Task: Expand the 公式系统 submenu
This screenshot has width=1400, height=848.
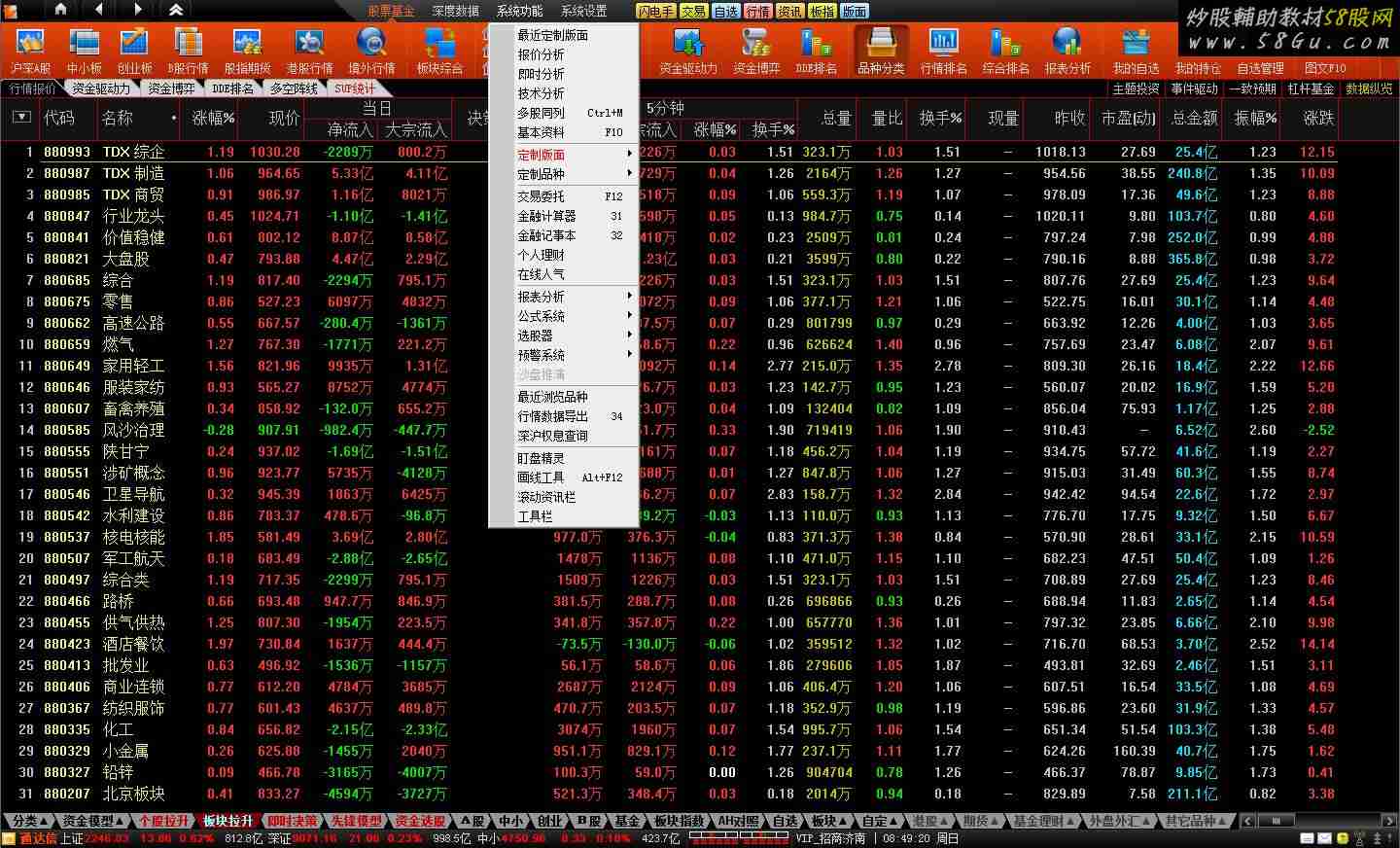Action: 564,316
